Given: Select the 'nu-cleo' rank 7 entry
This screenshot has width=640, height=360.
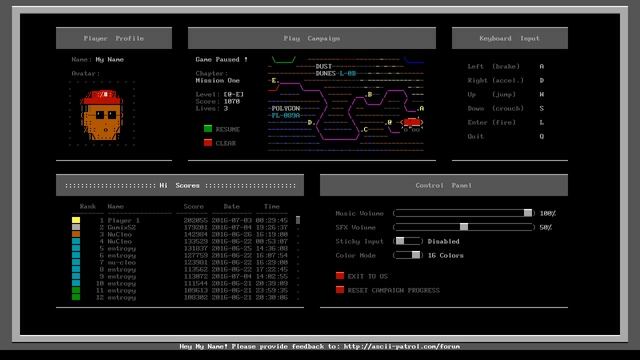Looking at the screenshot, I should tap(180, 262).
